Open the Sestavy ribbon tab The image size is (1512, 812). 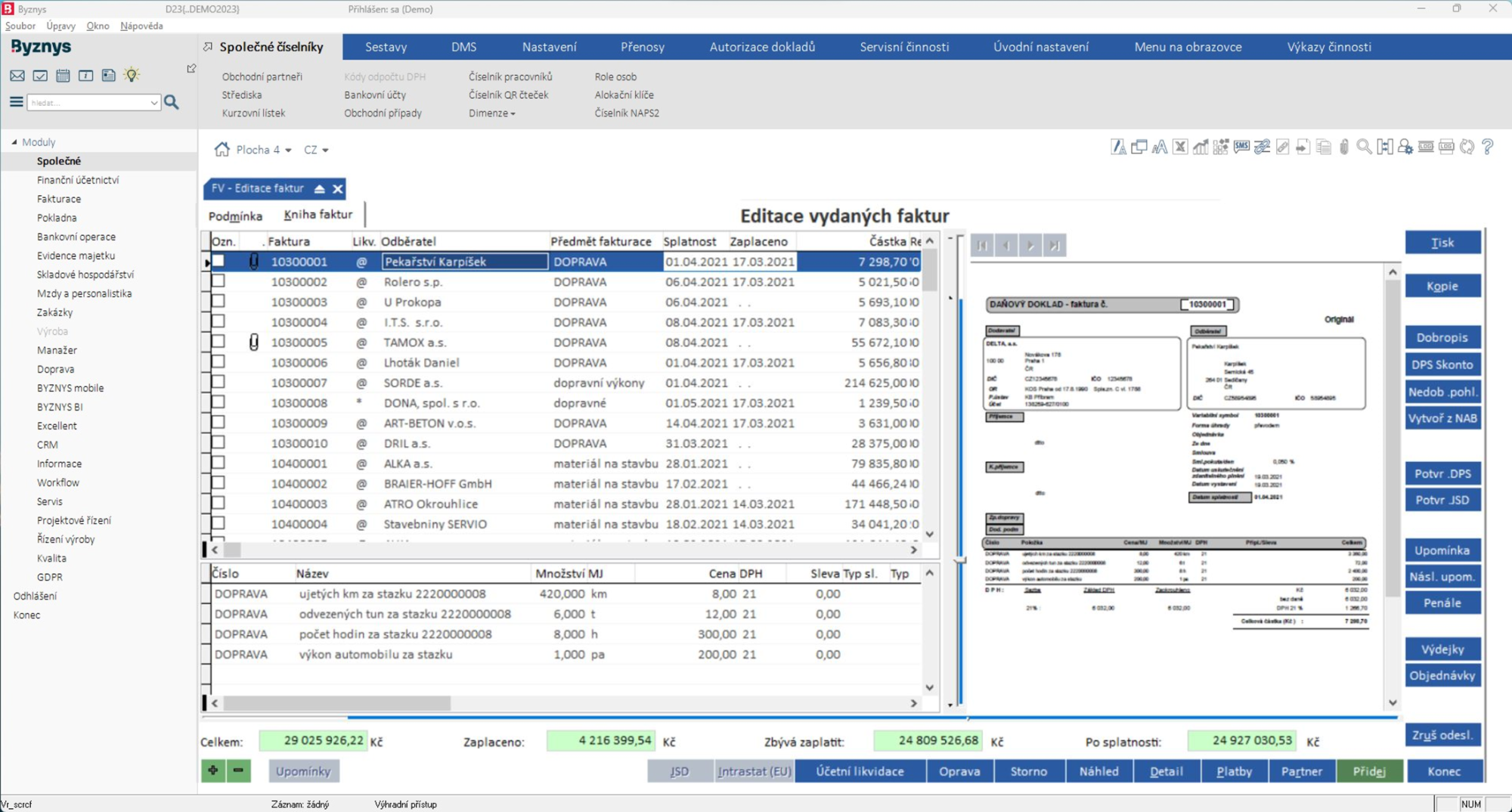pos(386,47)
